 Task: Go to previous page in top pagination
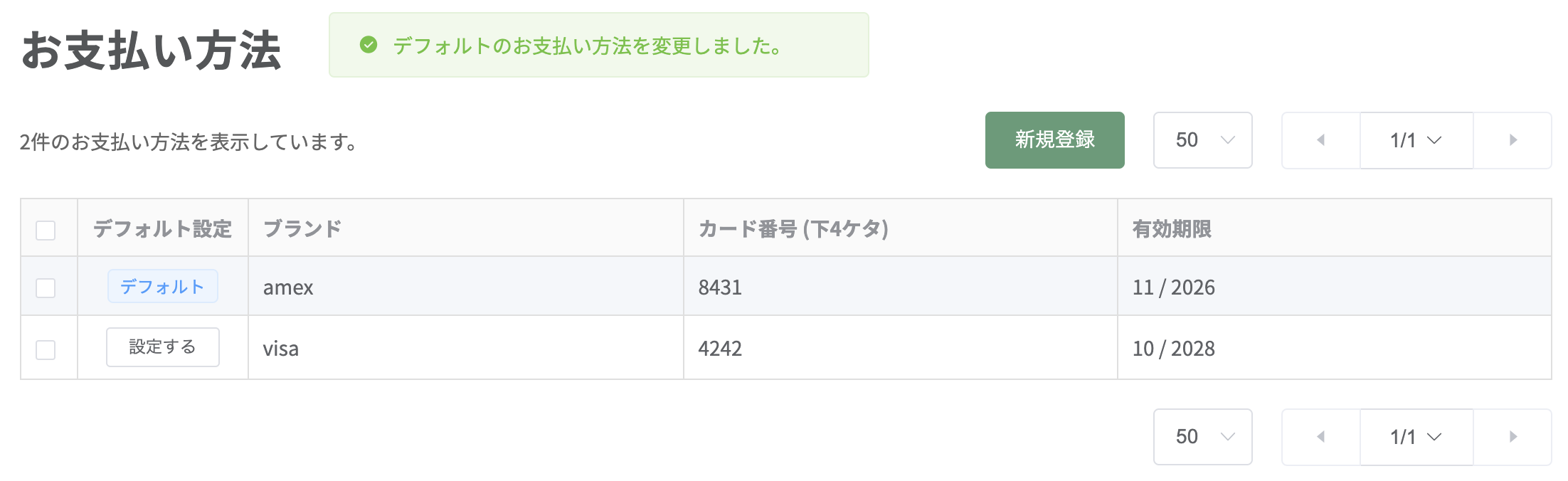coord(1321,140)
